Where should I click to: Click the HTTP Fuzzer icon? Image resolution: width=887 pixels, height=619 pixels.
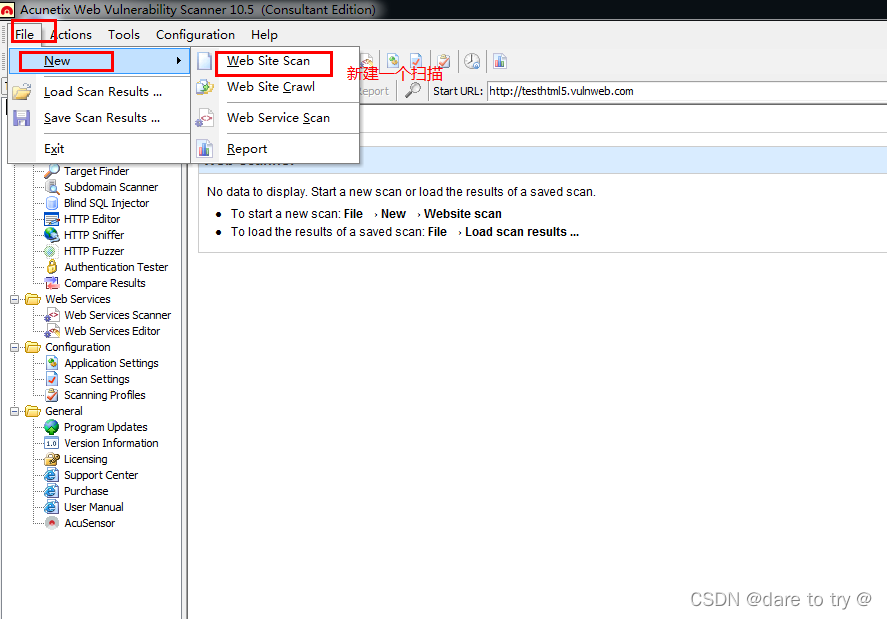[x=51, y=251]
